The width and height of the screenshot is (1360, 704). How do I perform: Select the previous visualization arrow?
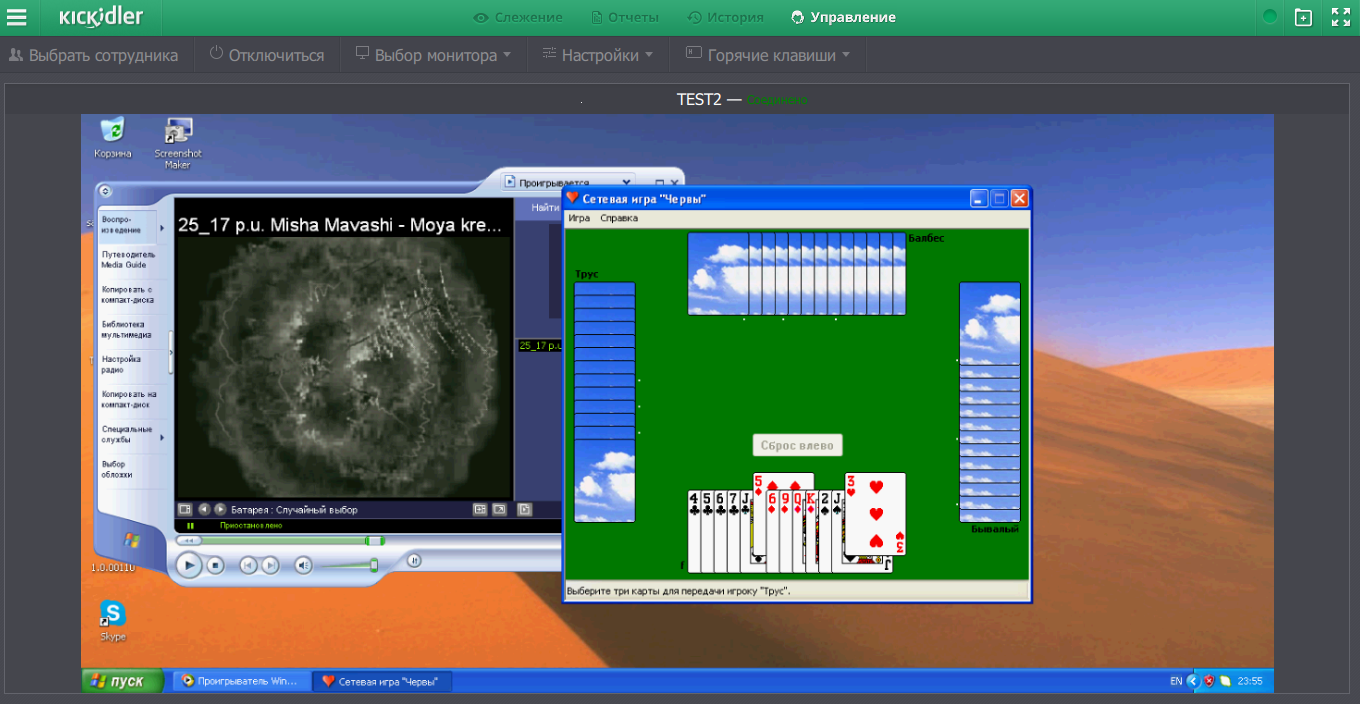[x=203, y=509]
